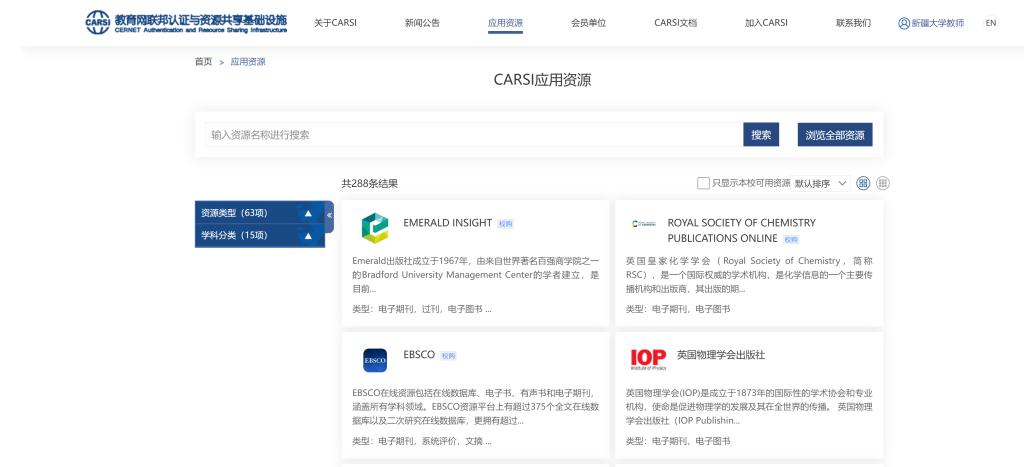
Task: Open ROYAL SOCIETY OF CHEMISTRY PUBLICATIONS ONLINE title
Action: pos(741,231)
